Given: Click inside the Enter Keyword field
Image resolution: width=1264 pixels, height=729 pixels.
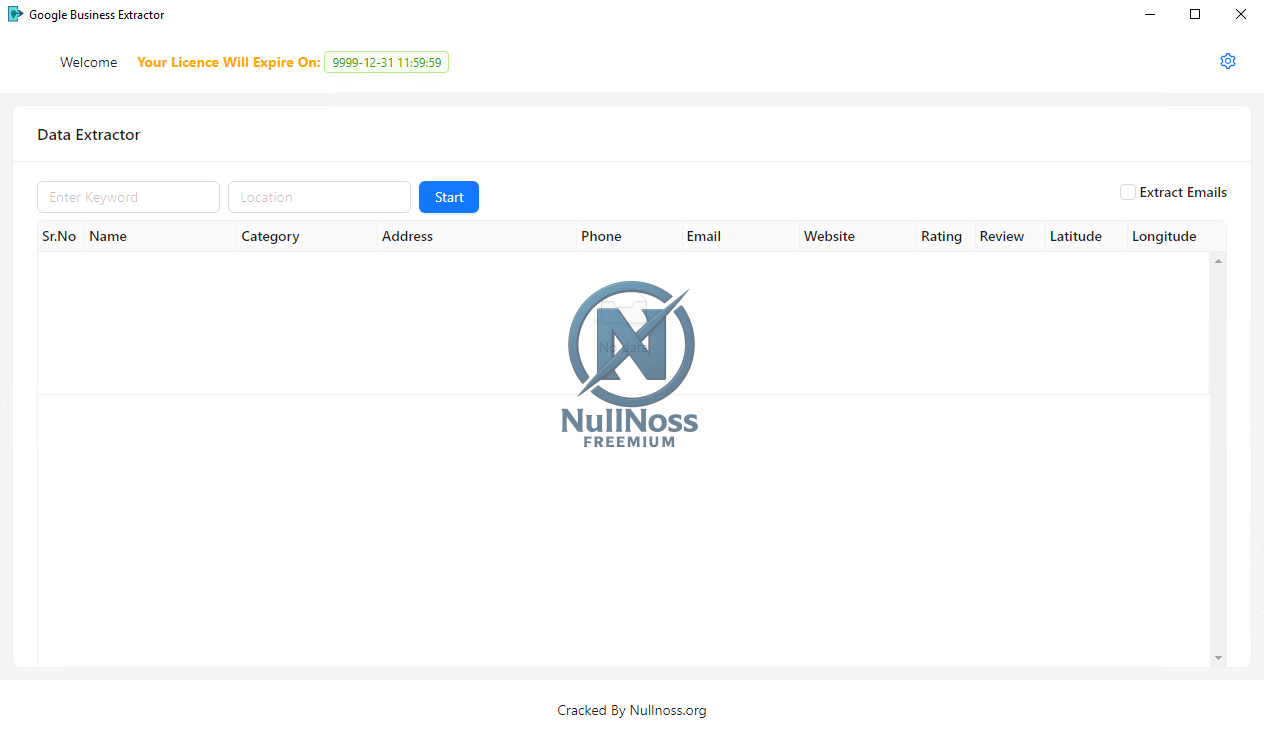Looking at the screenshot, I should point(128,197).
